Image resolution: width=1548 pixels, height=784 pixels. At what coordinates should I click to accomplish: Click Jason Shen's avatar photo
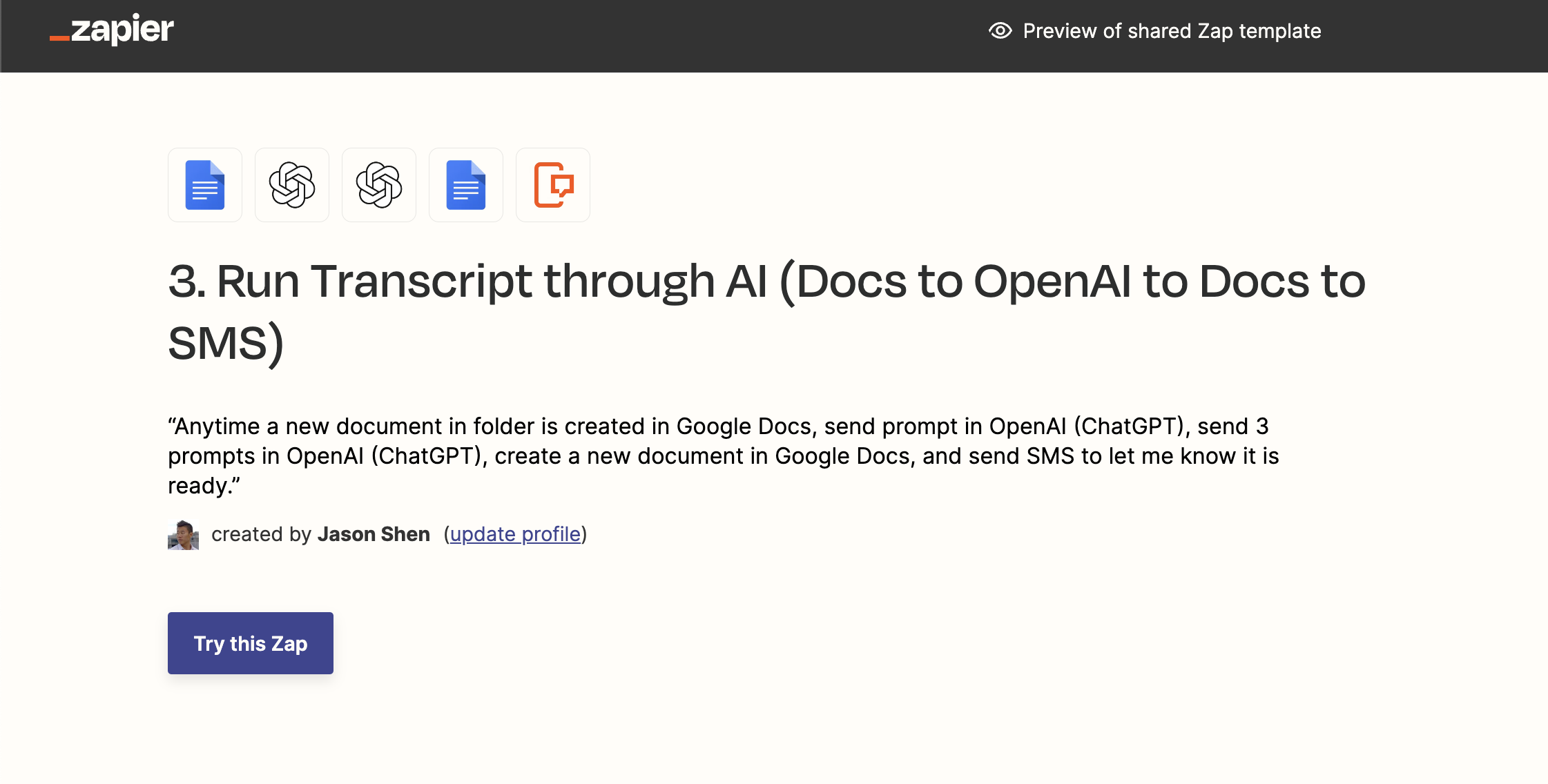[183, 535]
